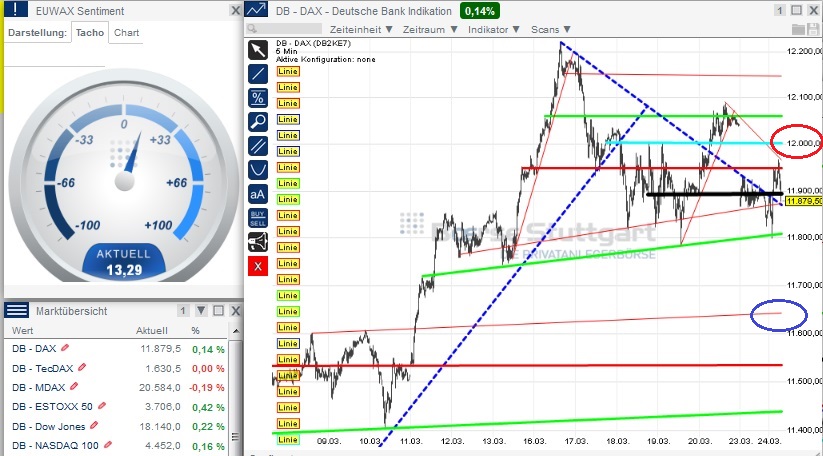Open the Indikator dropdown

point(493,29)
